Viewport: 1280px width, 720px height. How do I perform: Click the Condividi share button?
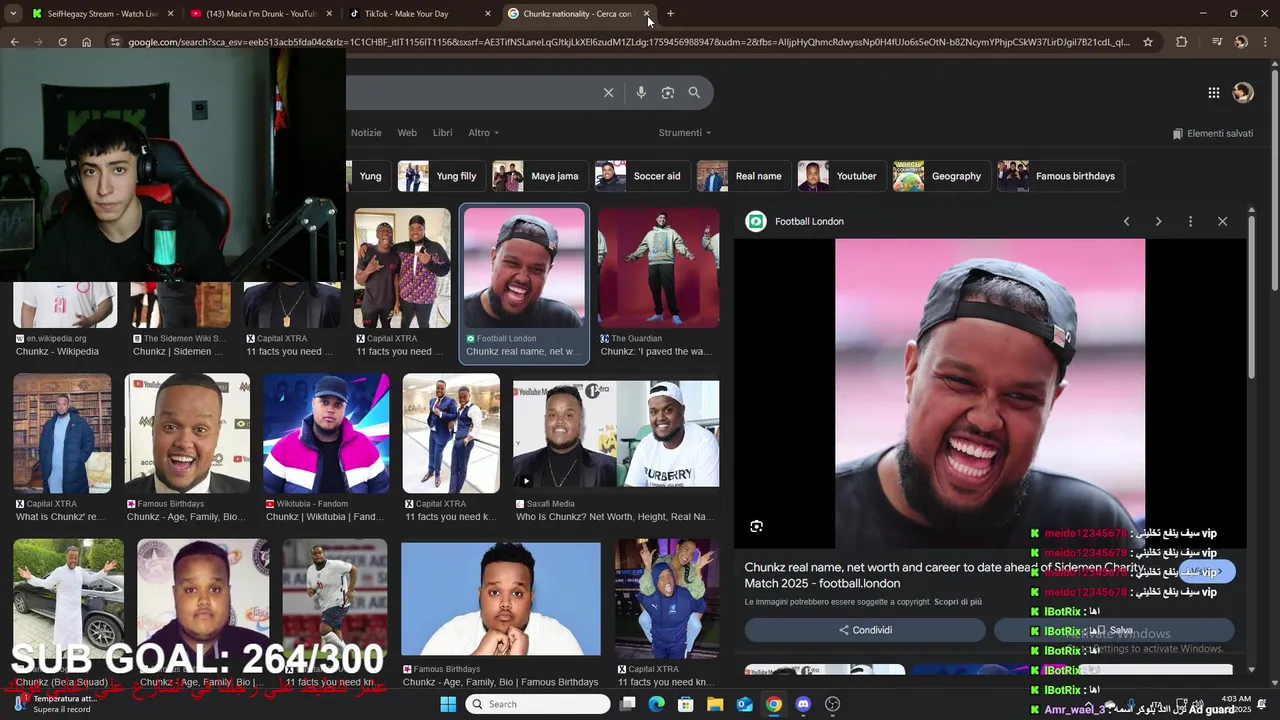click(865, 630)
